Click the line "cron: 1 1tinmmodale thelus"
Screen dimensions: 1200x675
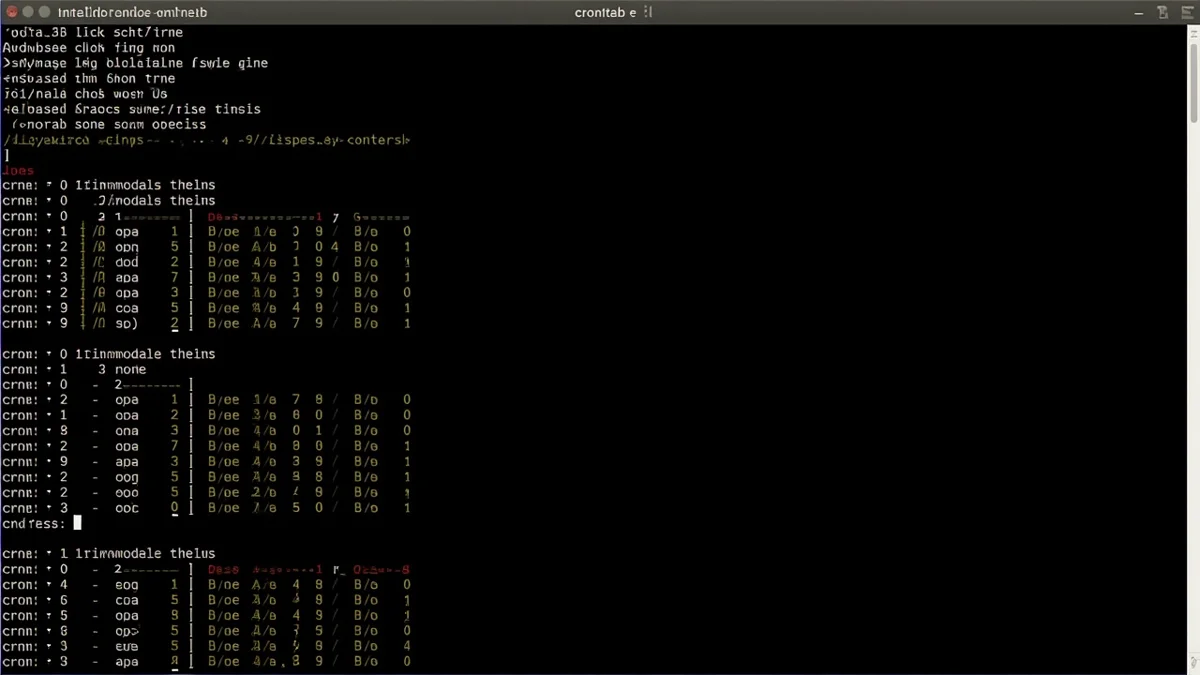pyautogui.click(x=109, y=554)
